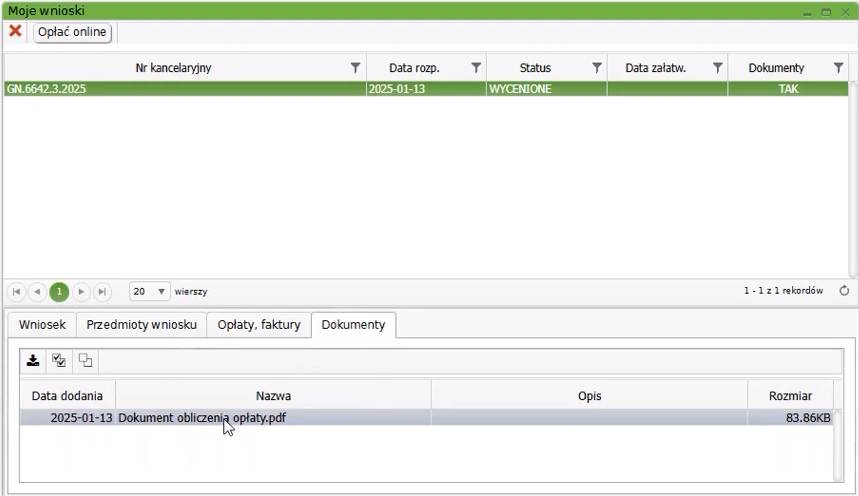Go to the next page of records
This screenshot has height=496, width=859.
coord(81,291)
